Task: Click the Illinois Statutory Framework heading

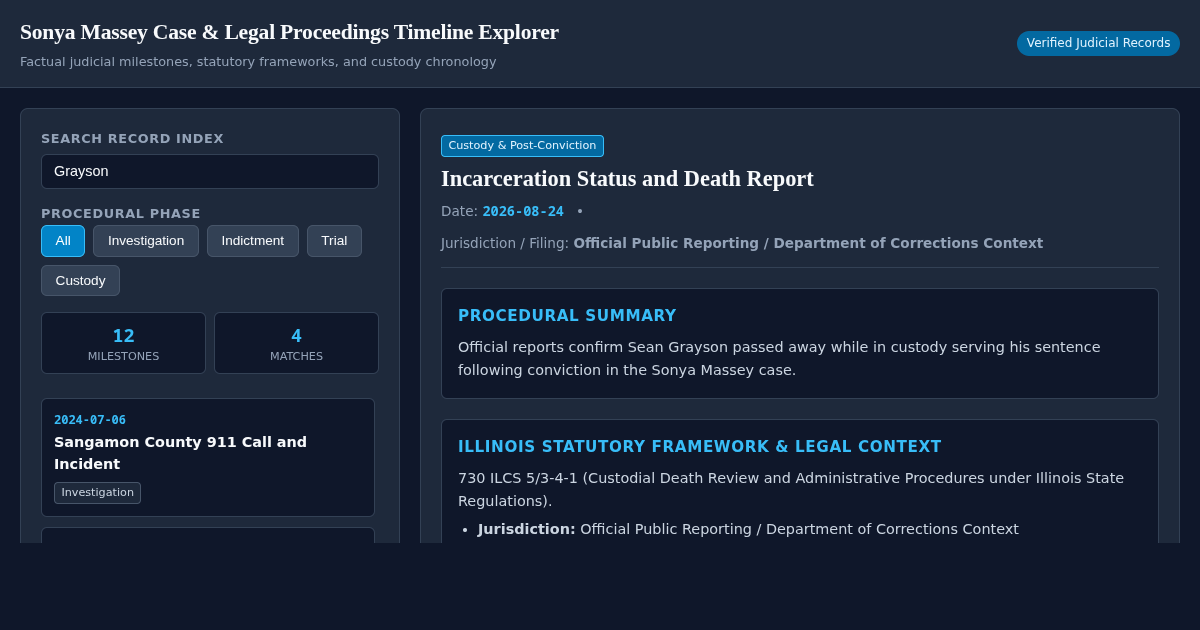Action: tap(700, 447)
